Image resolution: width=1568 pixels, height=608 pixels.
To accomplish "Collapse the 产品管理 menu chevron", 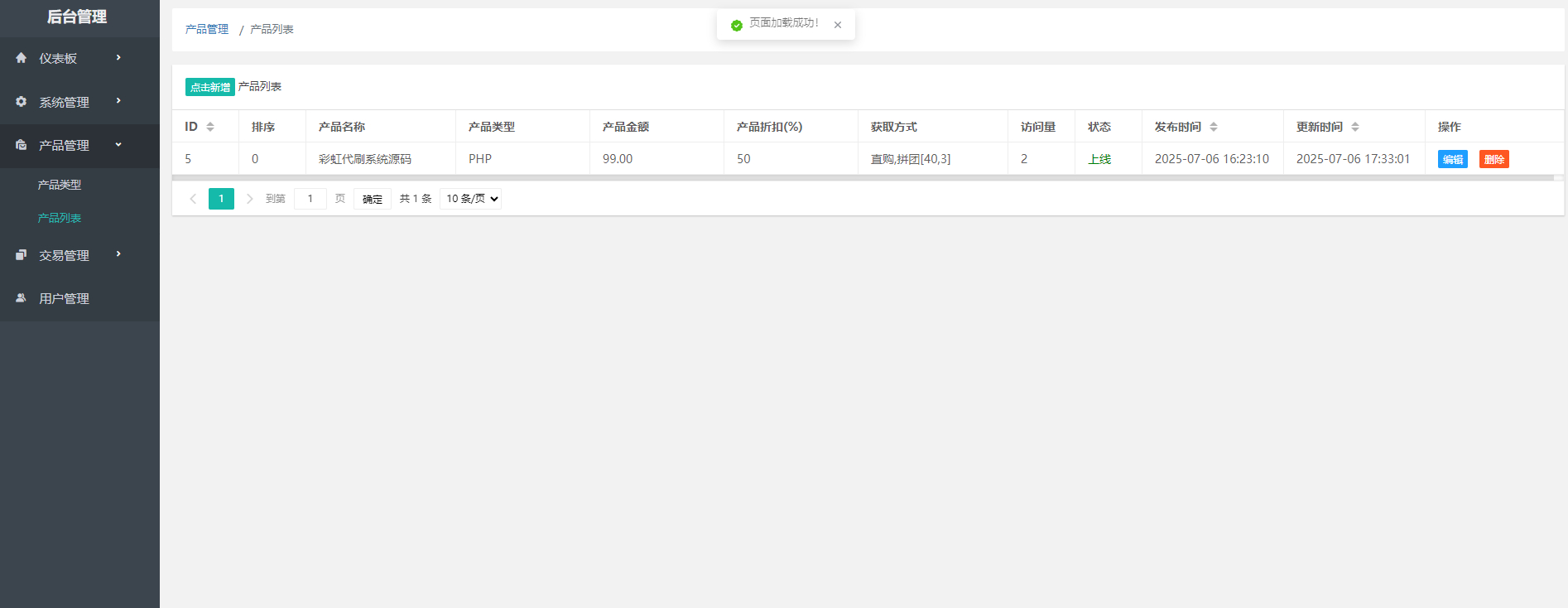I will click(118, 145).
